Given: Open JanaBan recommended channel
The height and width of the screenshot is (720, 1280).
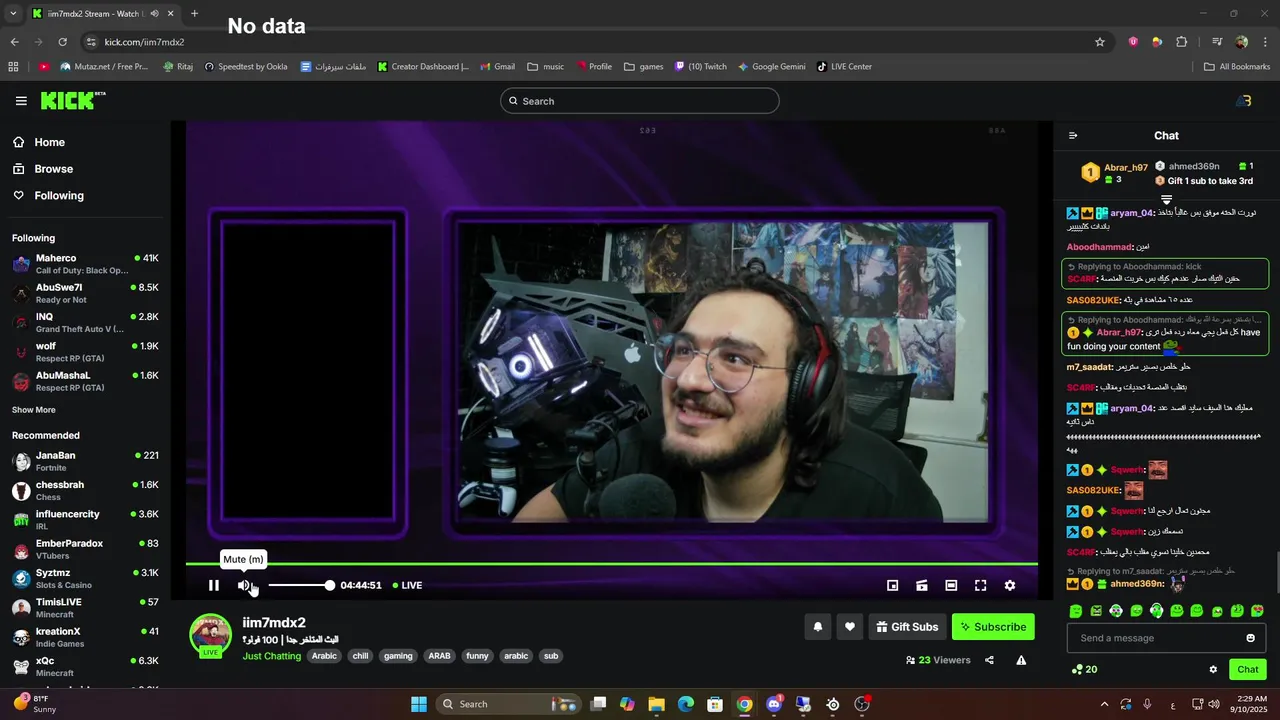Looking at the screenshot, I should (x=85, y=461).
